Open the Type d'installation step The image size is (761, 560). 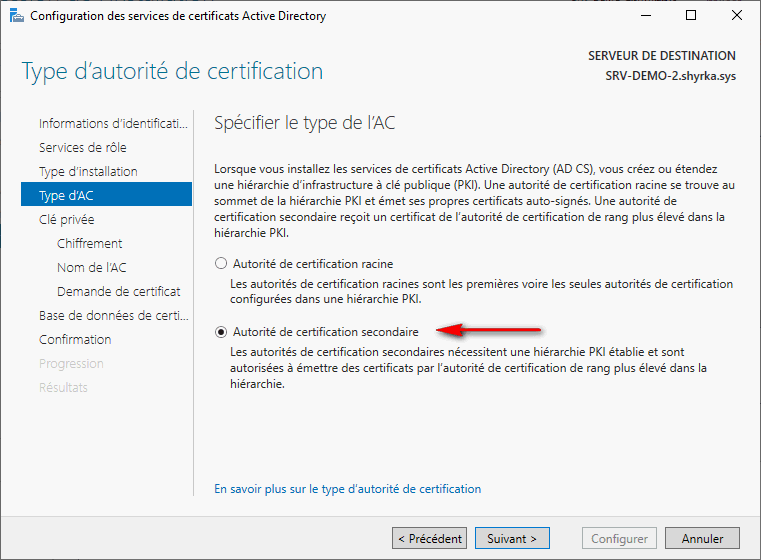point(88,171)
